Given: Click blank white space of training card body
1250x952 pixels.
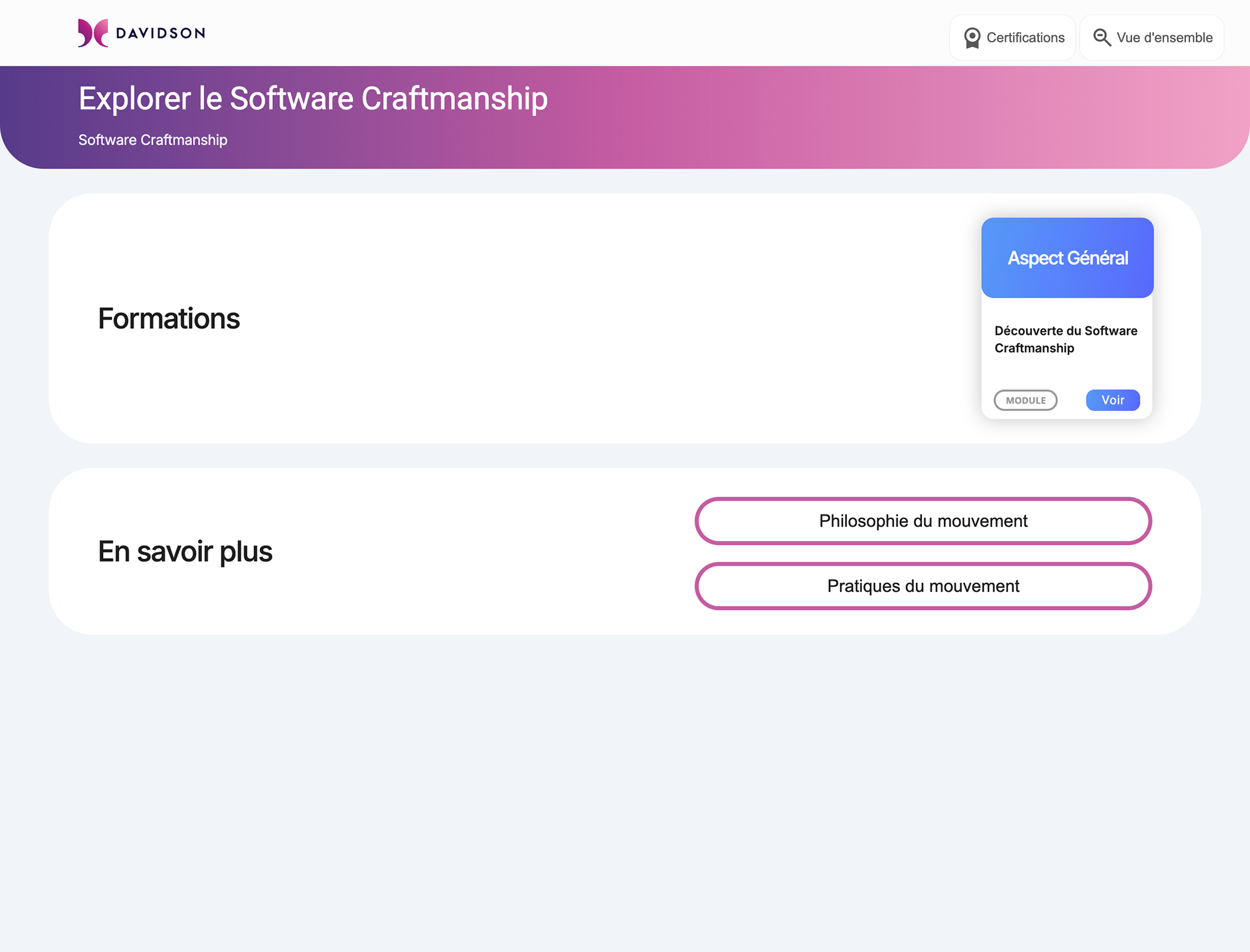Looking at the screenshot, I should click(1067, 372).
